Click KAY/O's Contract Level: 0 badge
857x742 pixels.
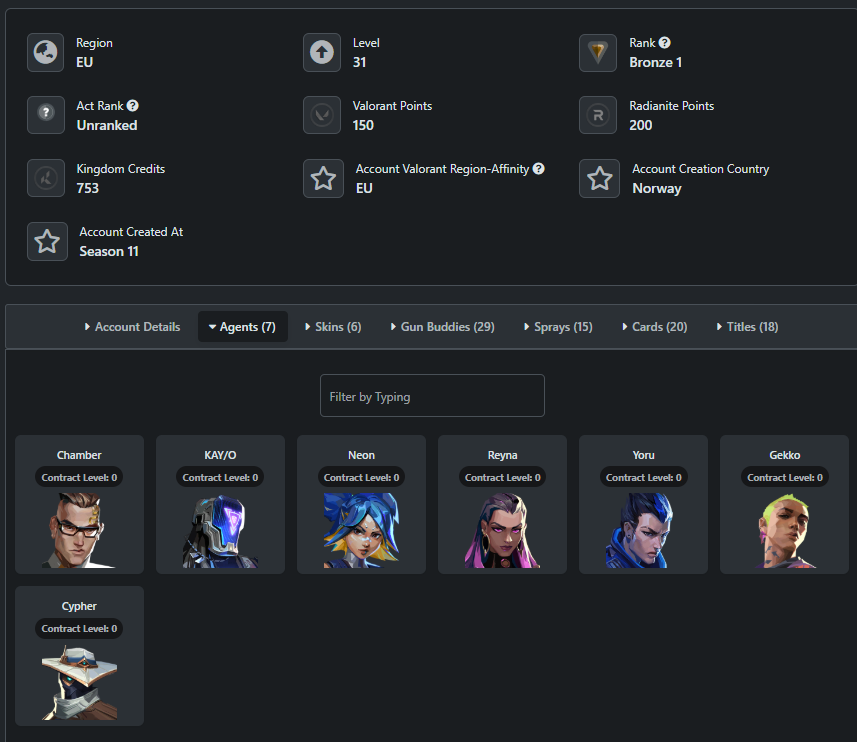(220, 477)
